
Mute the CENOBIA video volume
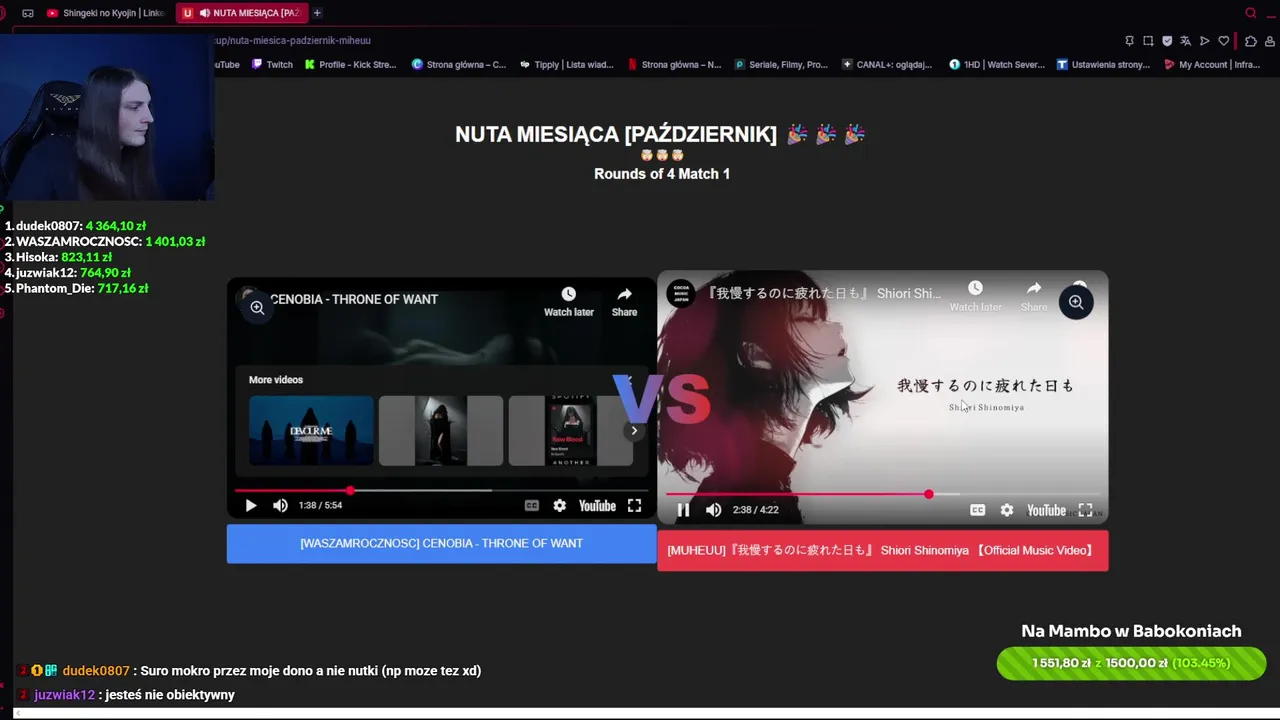click(280, 506)
